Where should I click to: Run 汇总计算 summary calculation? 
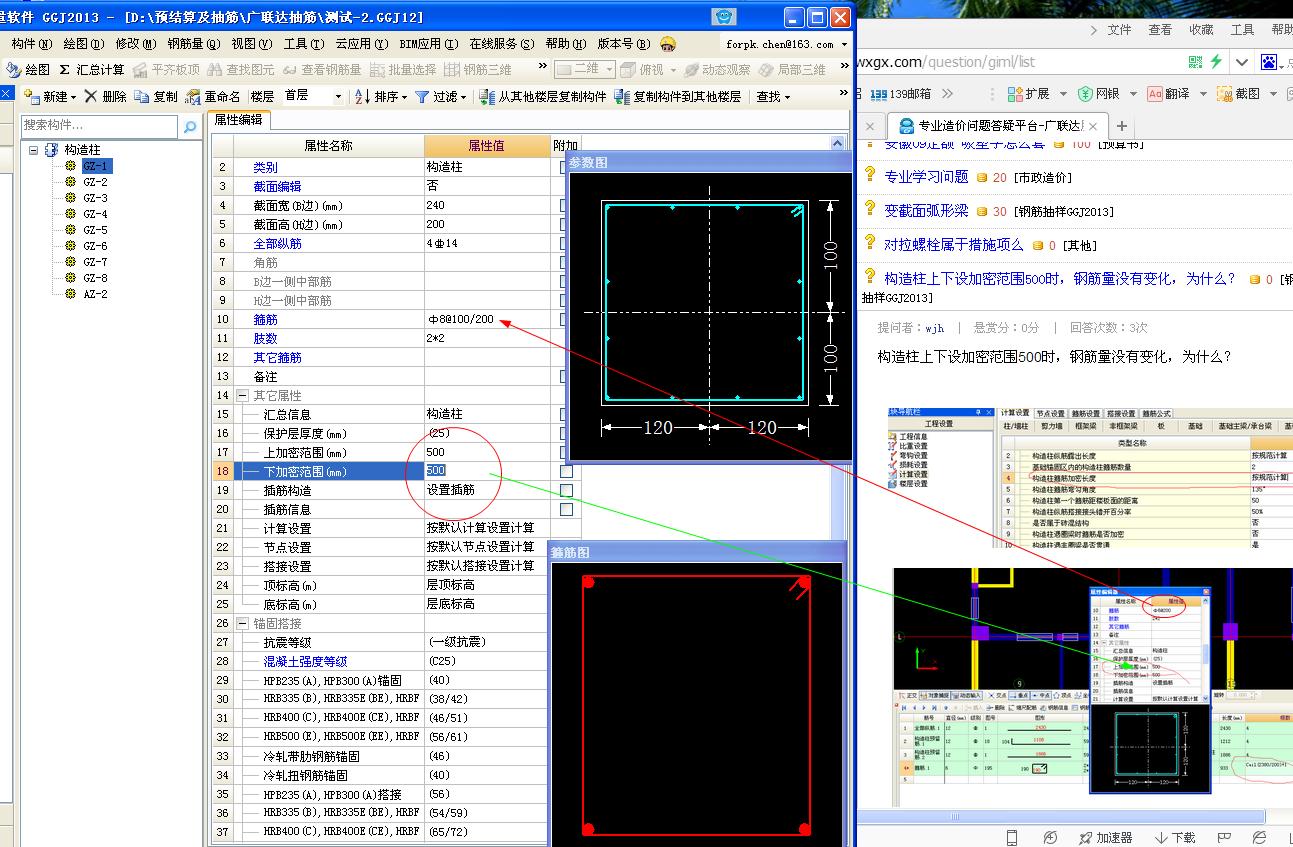92,70
